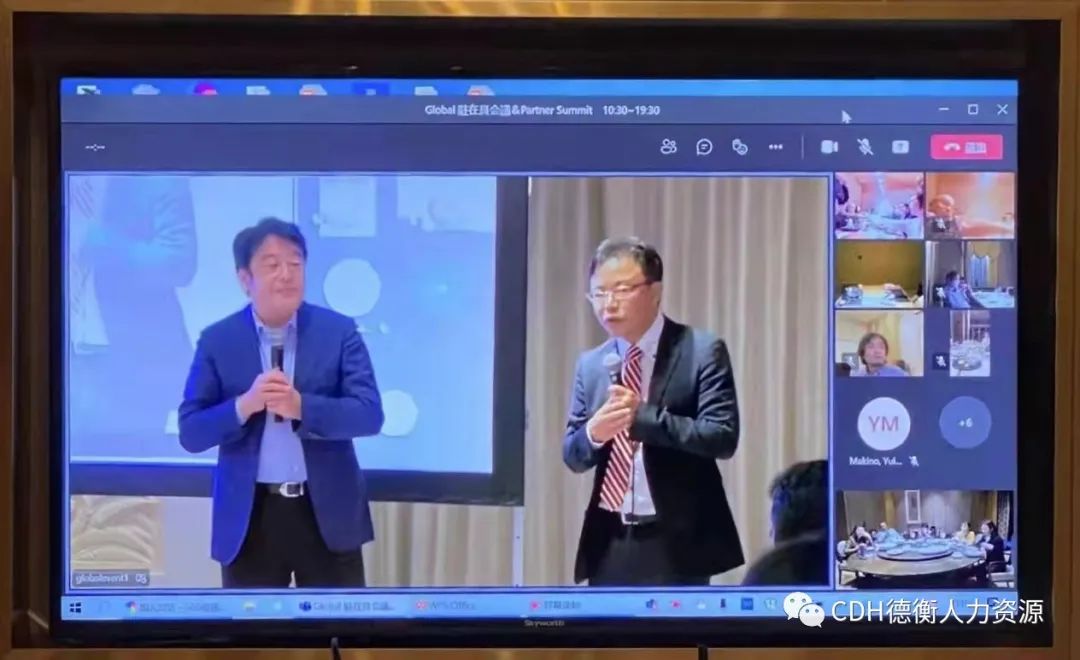Select the main presenter video feed
Viewport: 1080px width, 660px height.
448,380
